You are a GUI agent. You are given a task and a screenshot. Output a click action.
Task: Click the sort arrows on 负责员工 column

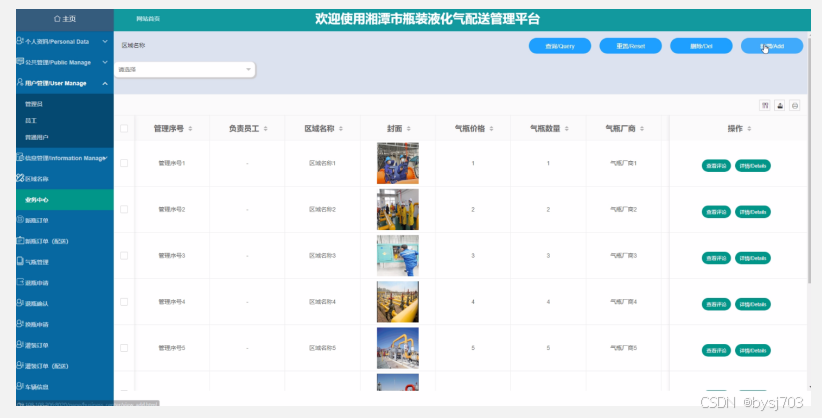pyautogui.click(x=266, y=129)
